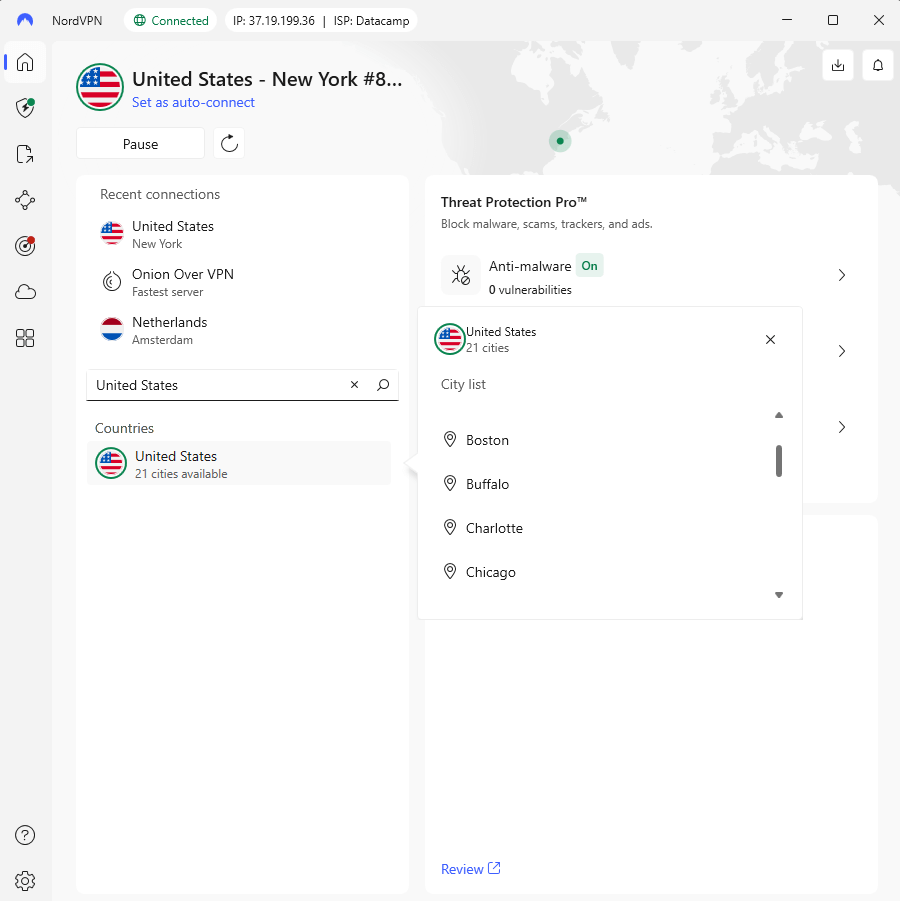This screenshot has height=901, width=900.
Task: Select Boston from the city list
Action: click(487, 440)
